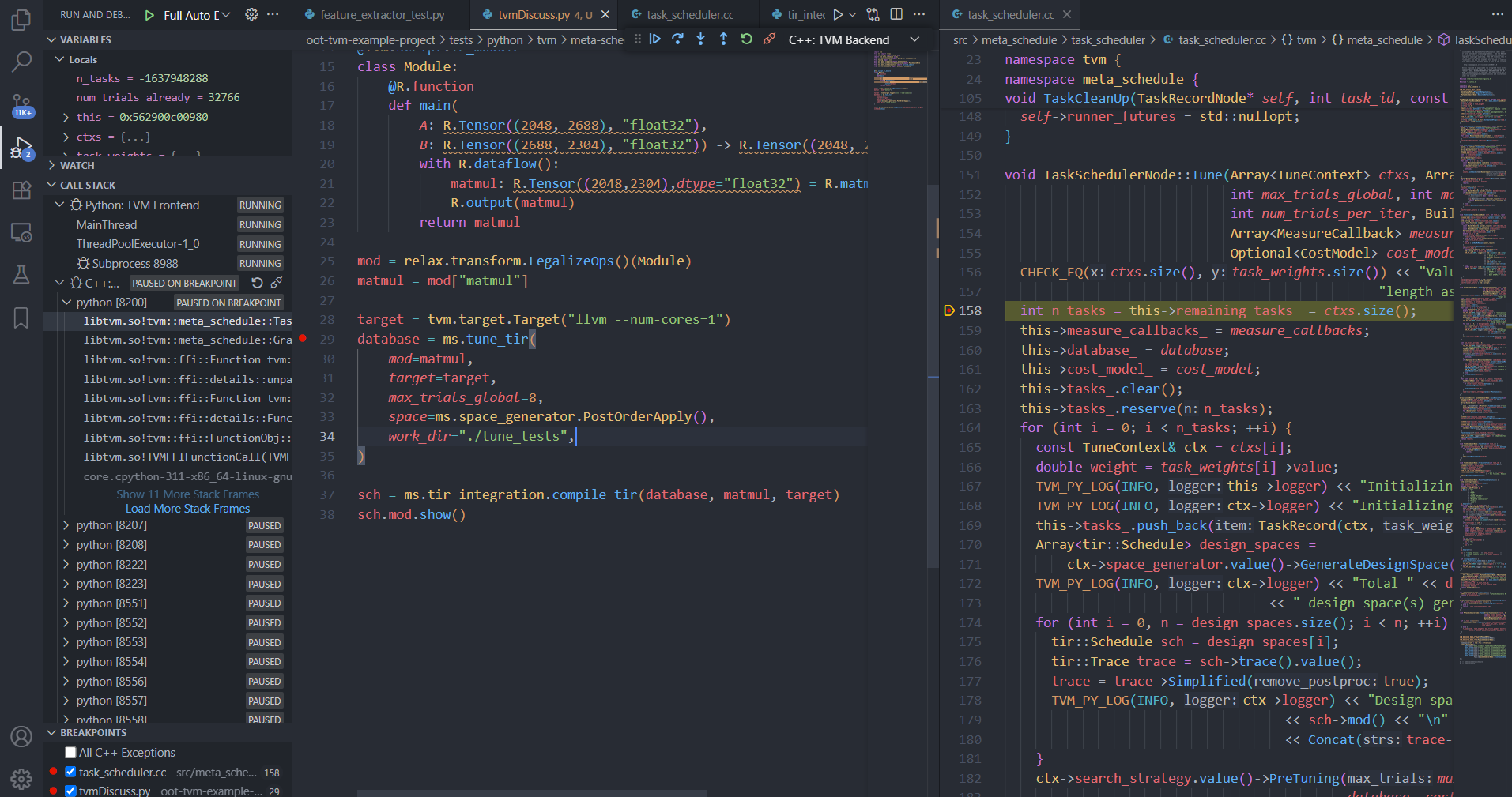Click the Step Into debug button
The image size is (1512, 797).
(x=700, y=39)
